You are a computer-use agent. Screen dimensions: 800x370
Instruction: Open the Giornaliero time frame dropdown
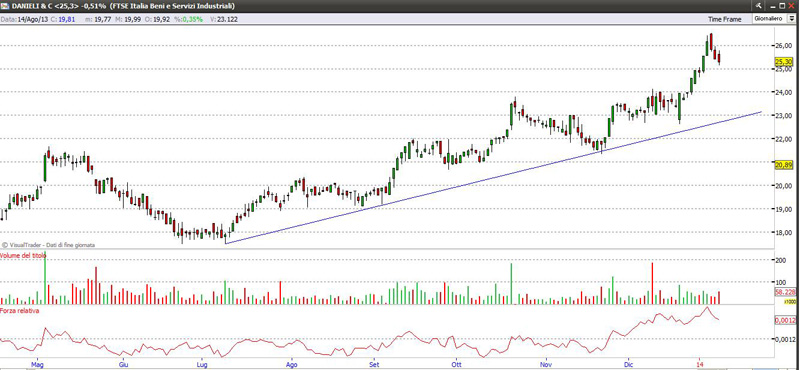[x=791, y=18]
